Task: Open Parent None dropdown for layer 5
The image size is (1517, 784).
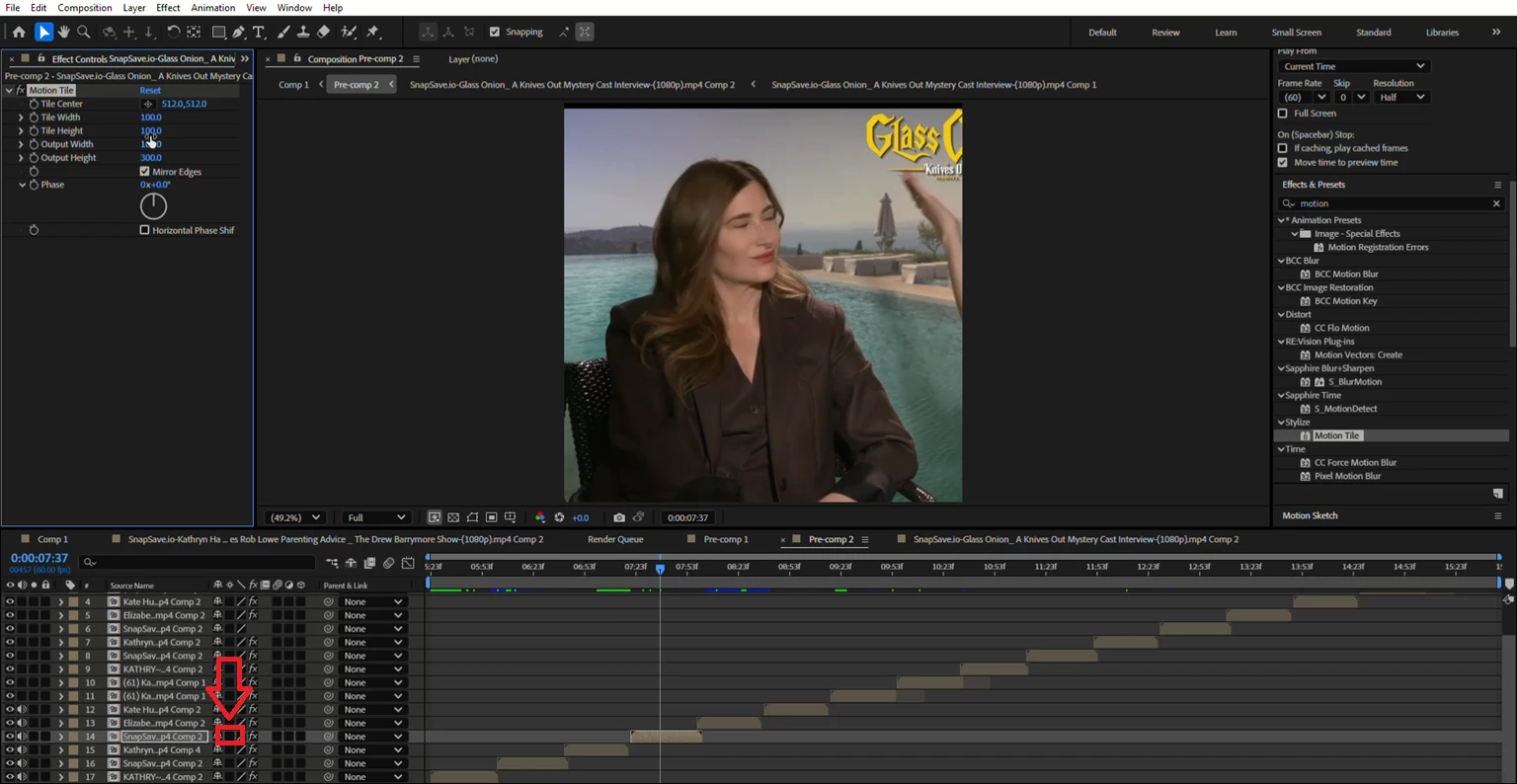Action: click(372, 615)
